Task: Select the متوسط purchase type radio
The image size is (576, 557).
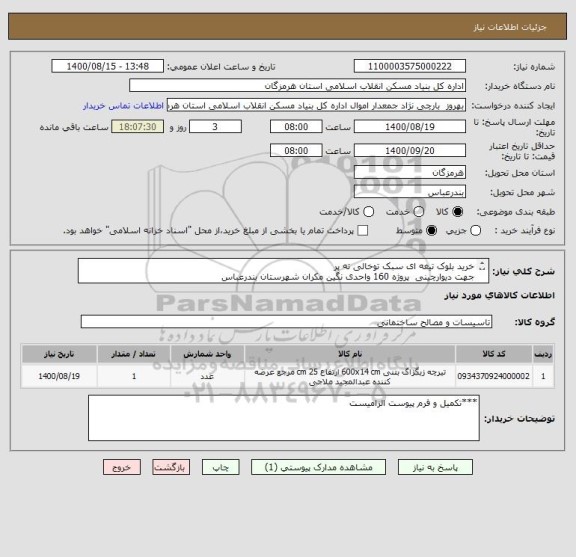Action: pyautogui.click(x=431, y=231)
